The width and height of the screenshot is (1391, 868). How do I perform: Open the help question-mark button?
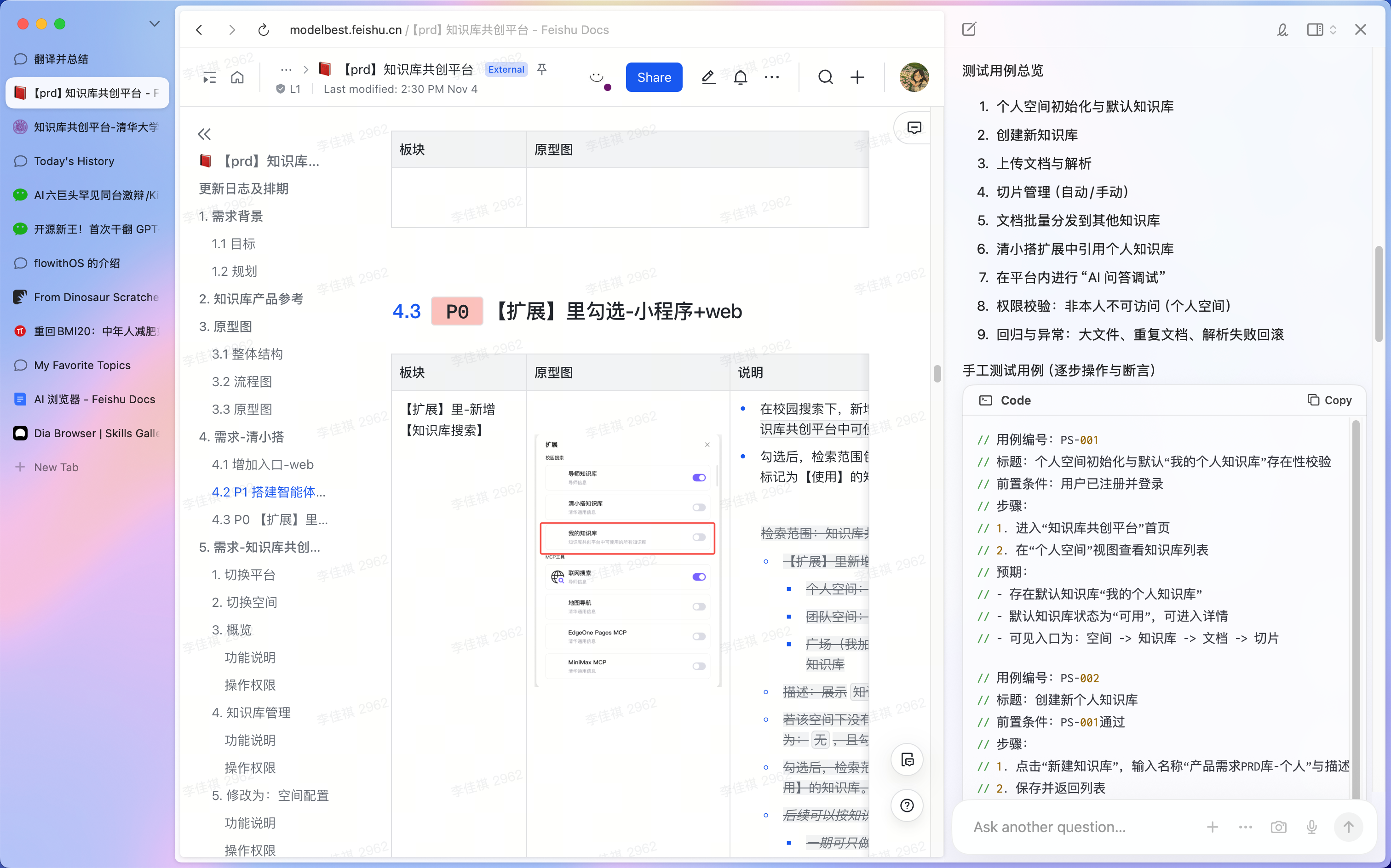pos(907,805)
